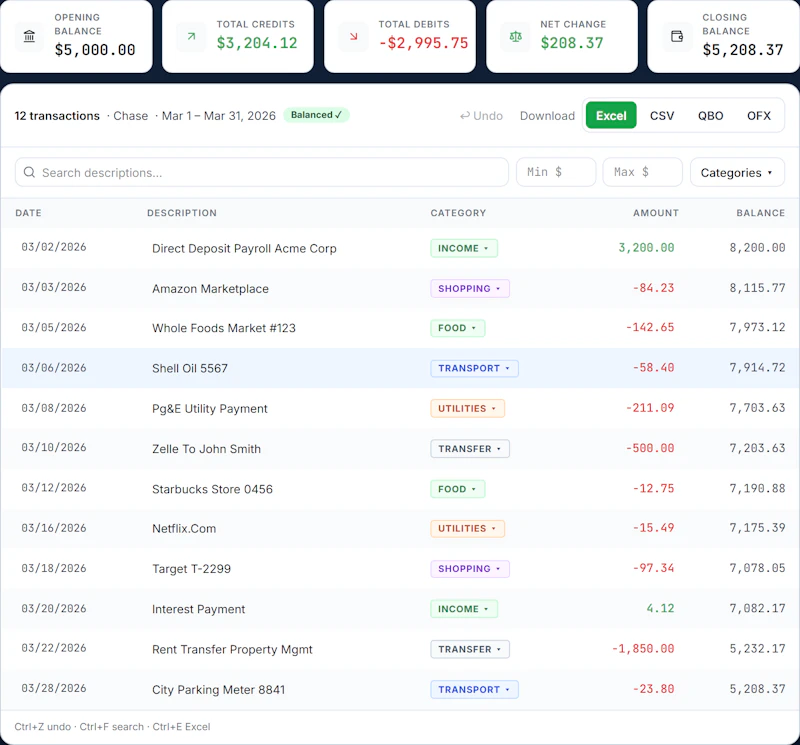Select description Starbucks Store 0456
Image resolution: width=800 pixels, height=745 pixels.
pos(212,489)
